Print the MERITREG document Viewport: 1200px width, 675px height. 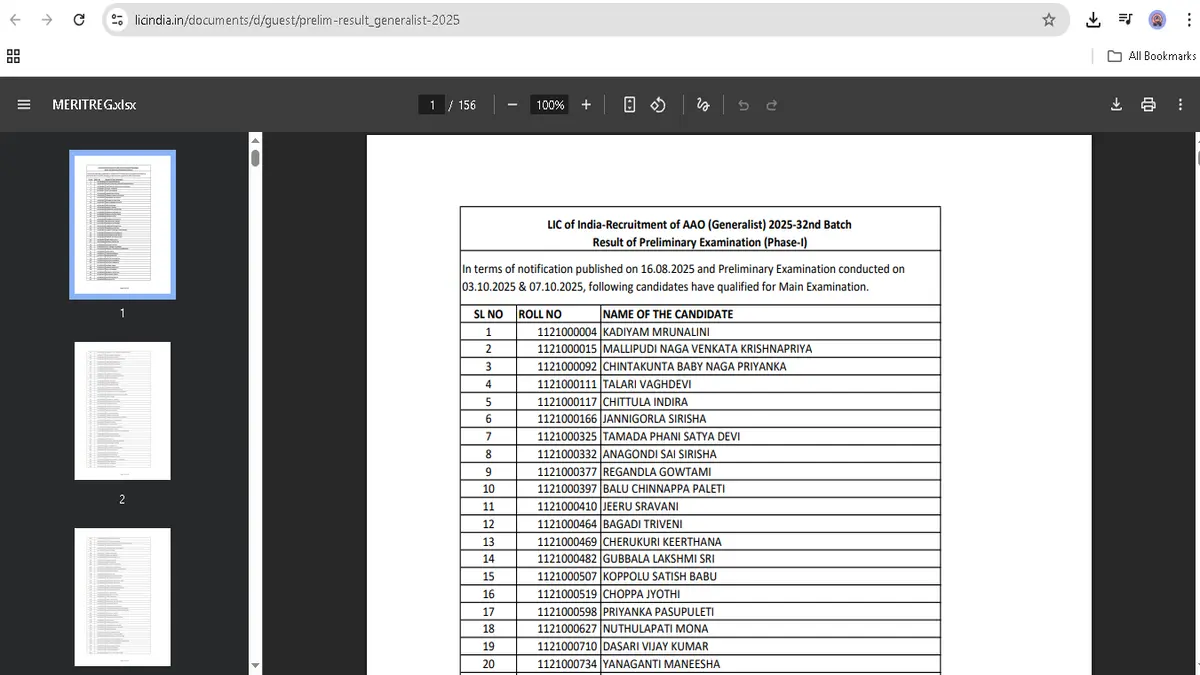[x=1148, y=104]
